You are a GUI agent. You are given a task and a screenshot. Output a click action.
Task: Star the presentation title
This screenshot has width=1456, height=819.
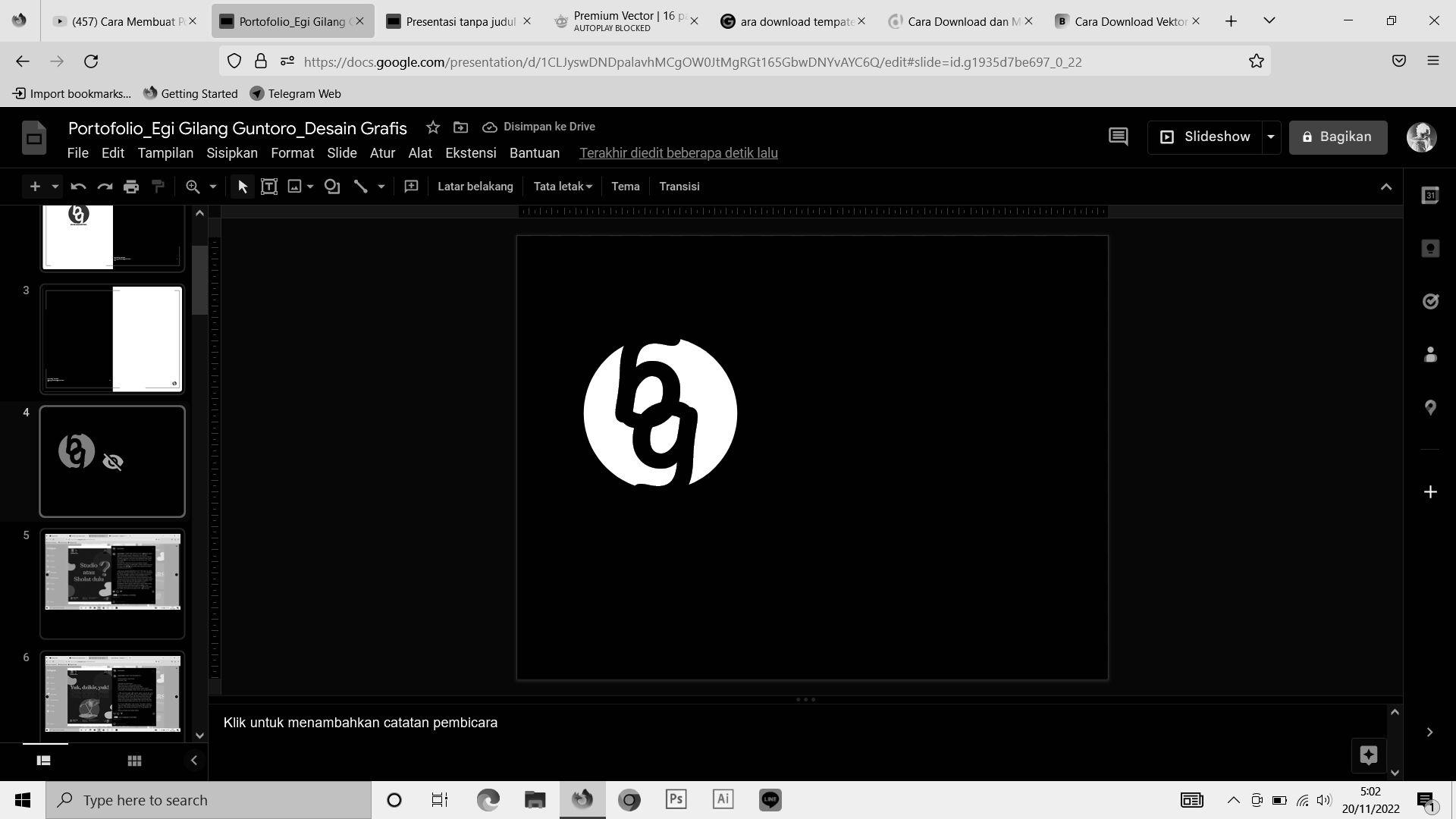point(432,127)
